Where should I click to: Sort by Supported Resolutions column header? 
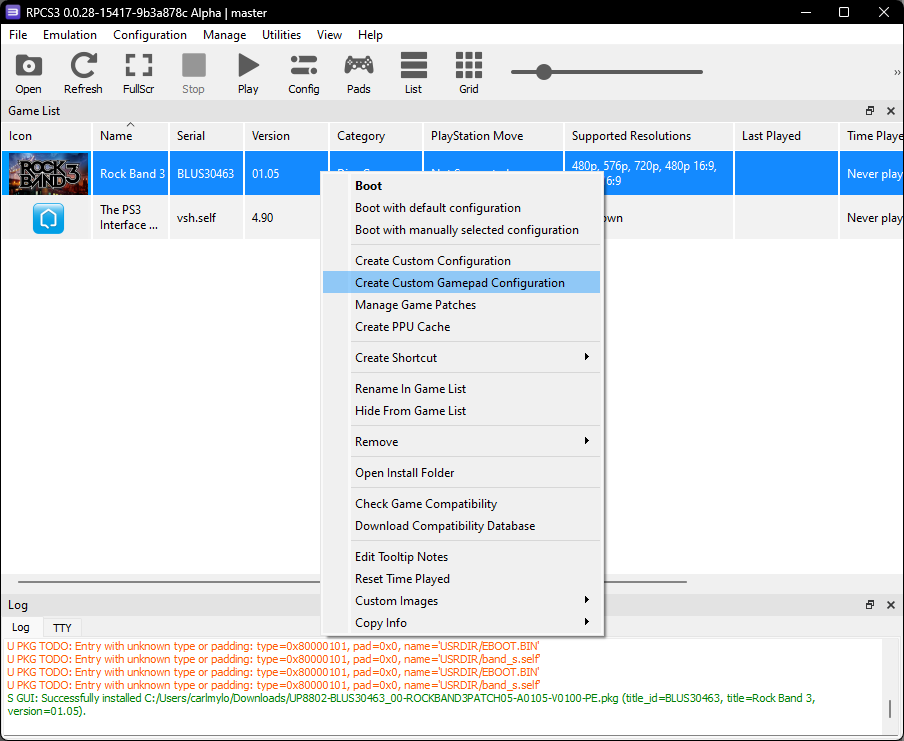coord(649,136)
